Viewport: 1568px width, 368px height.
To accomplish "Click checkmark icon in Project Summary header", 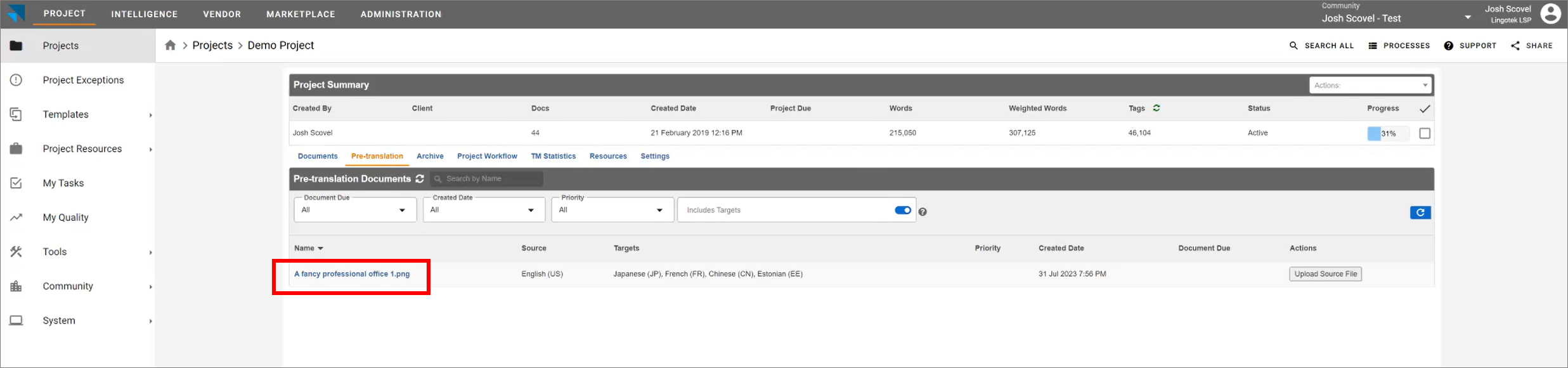I will pos(1425,109).
